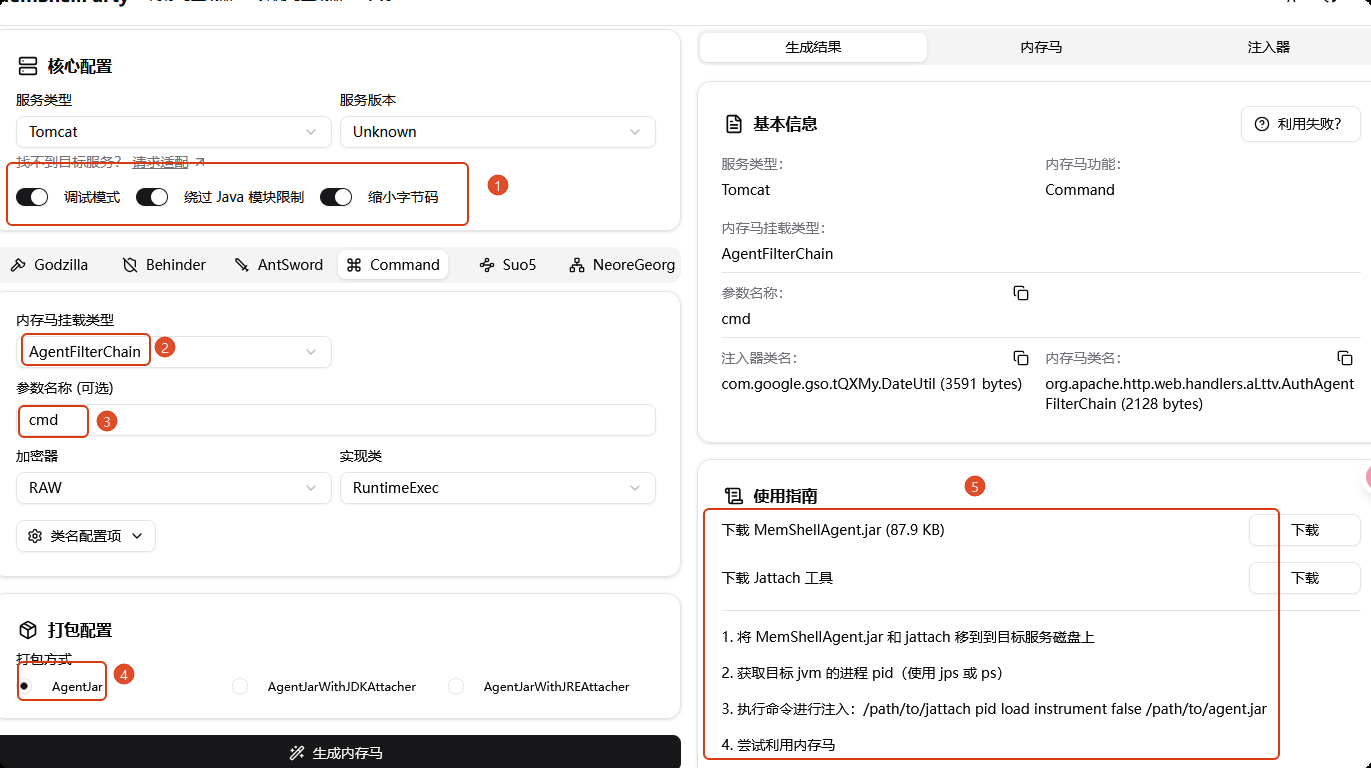Viewport: 1371px width, 768px height.
Task: Click the 打包配置 box icon
Action: pos(28,630)
